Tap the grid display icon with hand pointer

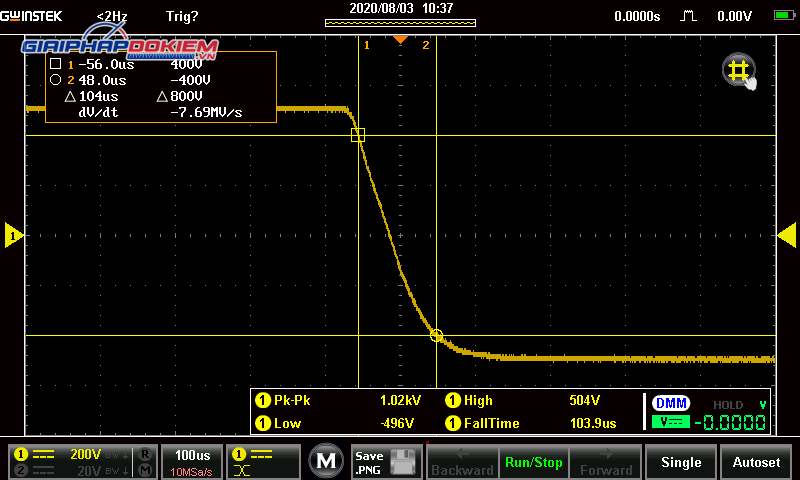739,71
